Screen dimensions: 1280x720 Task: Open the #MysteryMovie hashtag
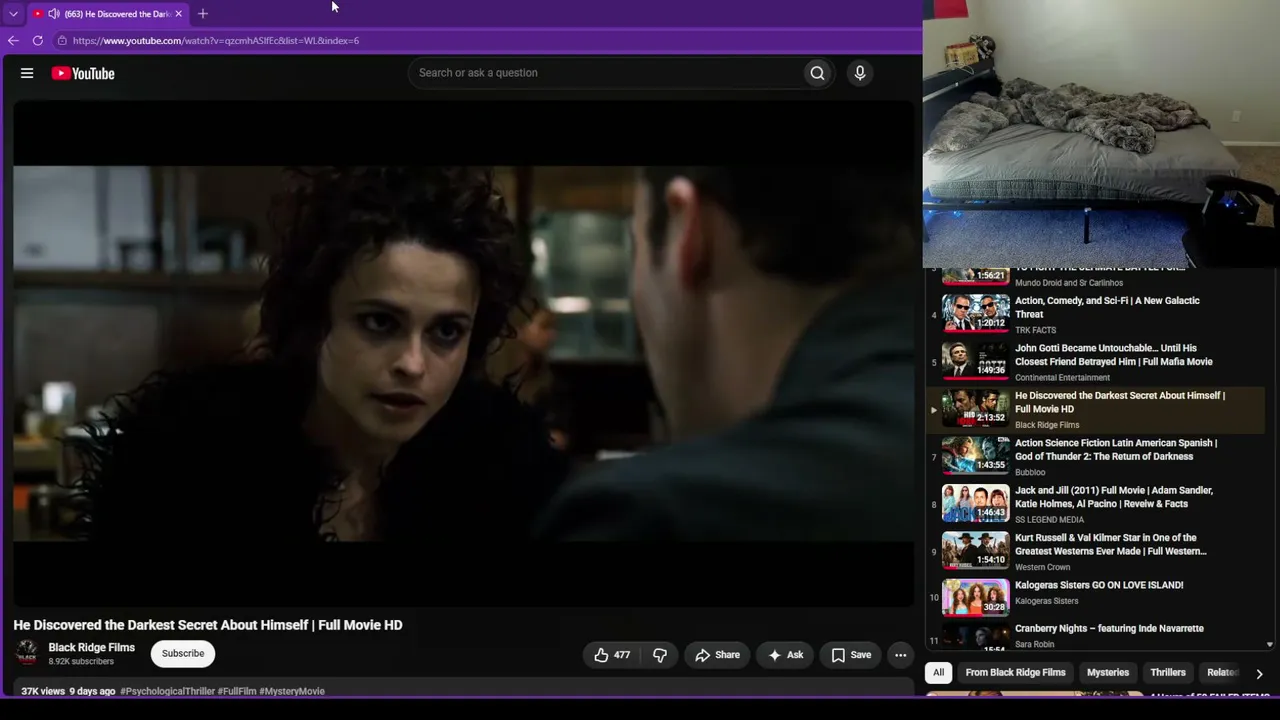pyautogui.click(x=292, y=691)
